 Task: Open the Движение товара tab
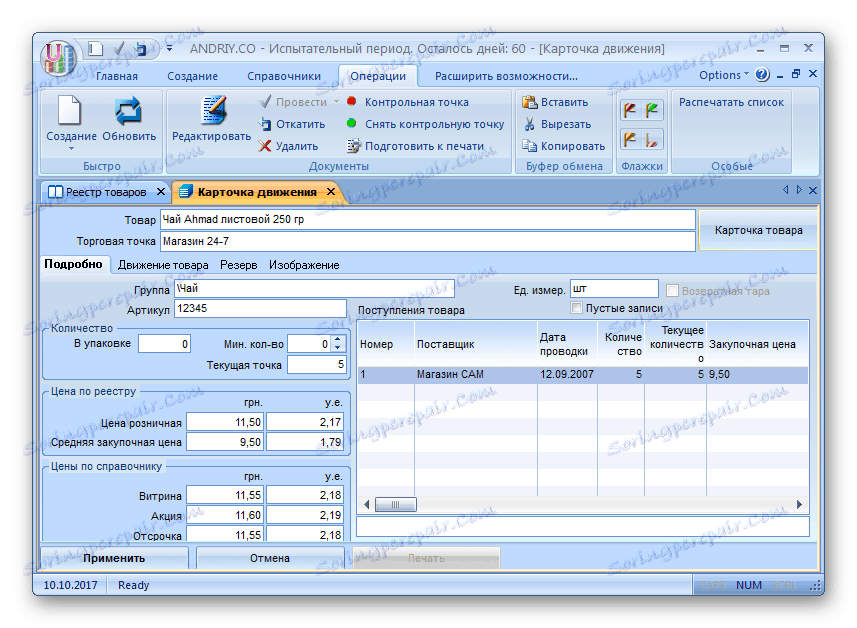[163, 265]
